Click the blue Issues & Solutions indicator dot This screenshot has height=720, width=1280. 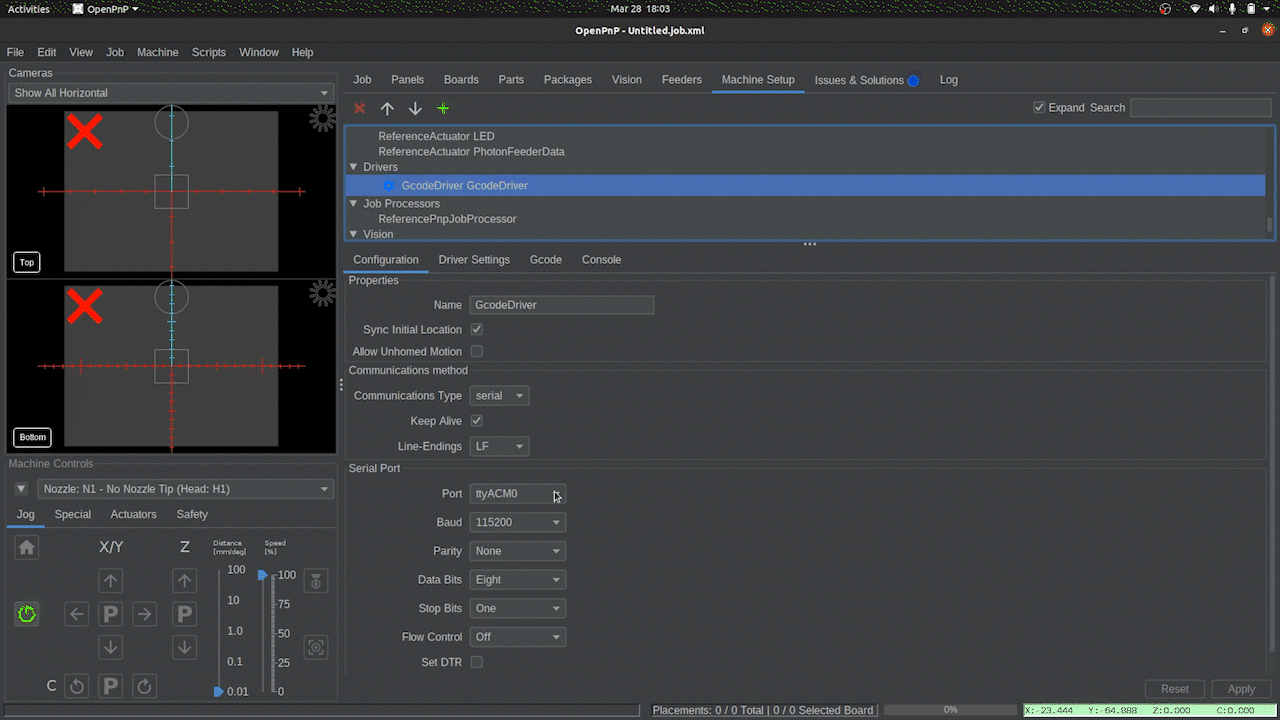[913, 80]
